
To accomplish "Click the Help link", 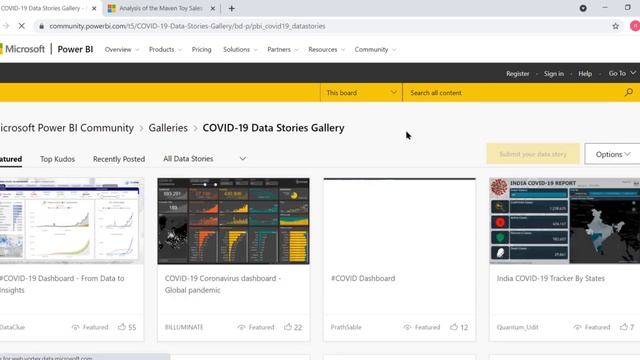I will pos(585,73).
